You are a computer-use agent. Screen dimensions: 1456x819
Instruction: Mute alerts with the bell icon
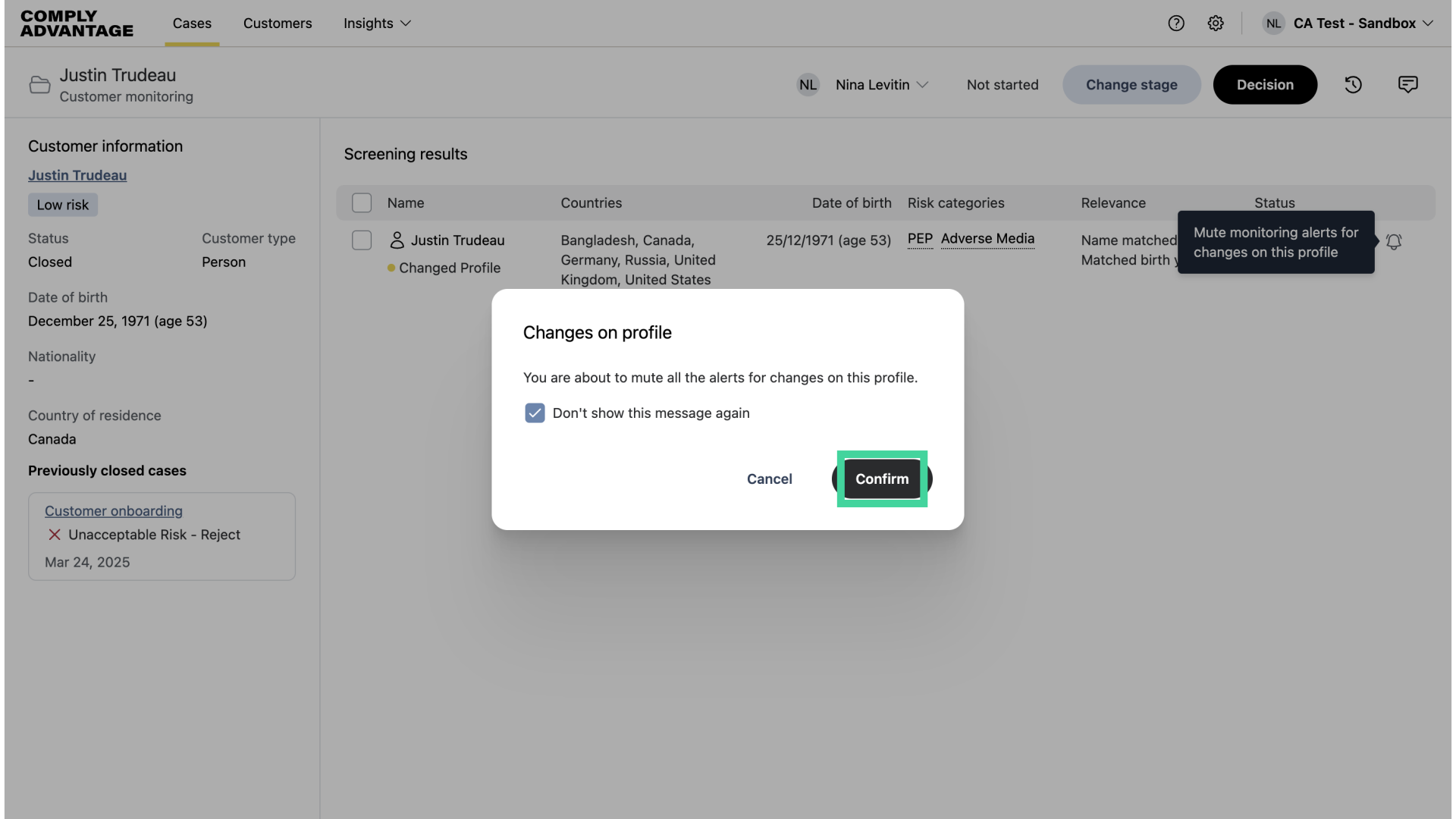[x=1395, y=242]
